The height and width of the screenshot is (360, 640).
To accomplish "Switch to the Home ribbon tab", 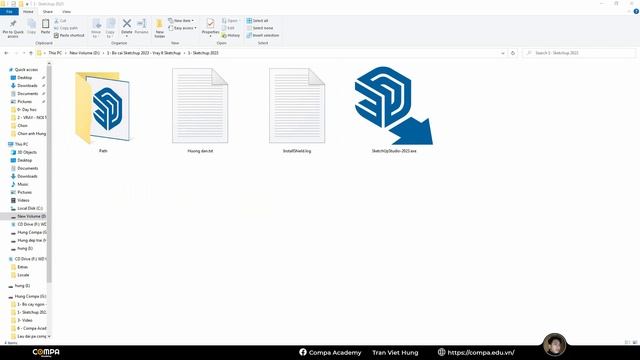I will point(28,11).
